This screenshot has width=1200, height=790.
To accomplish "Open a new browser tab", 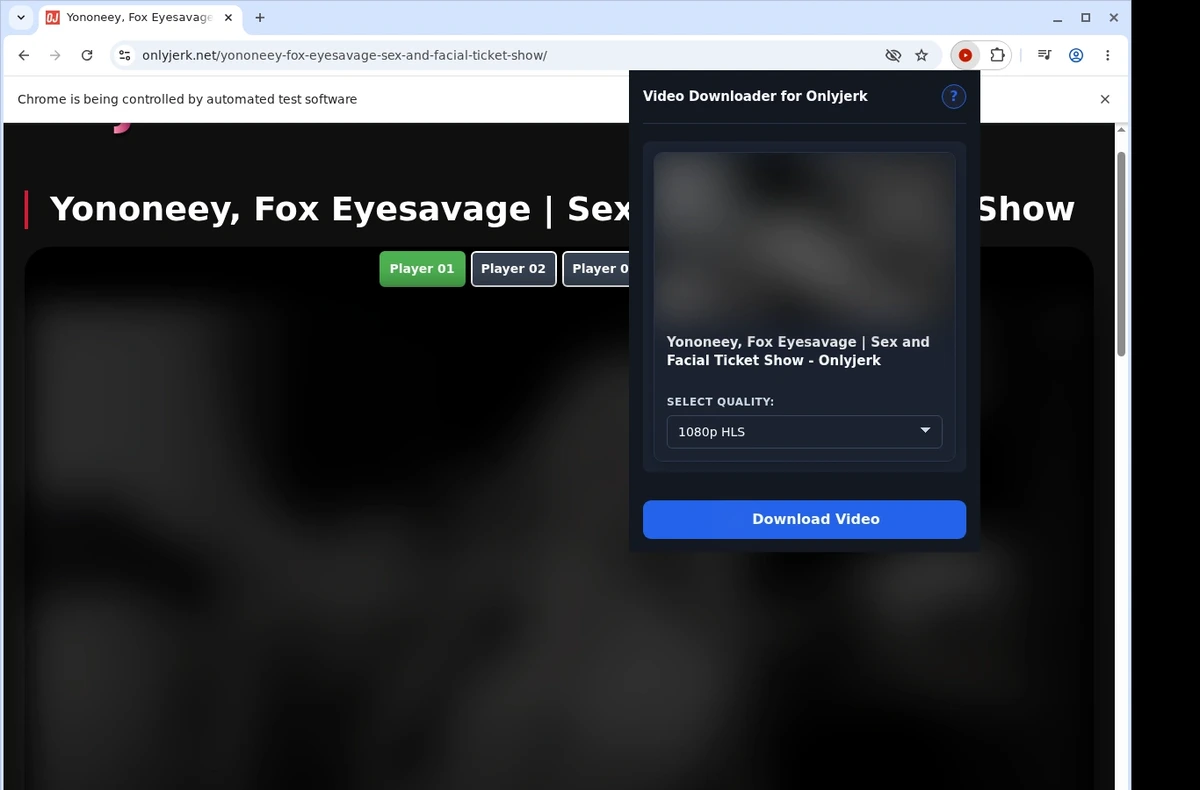I will pyautogui.click(x=260, y=17).
